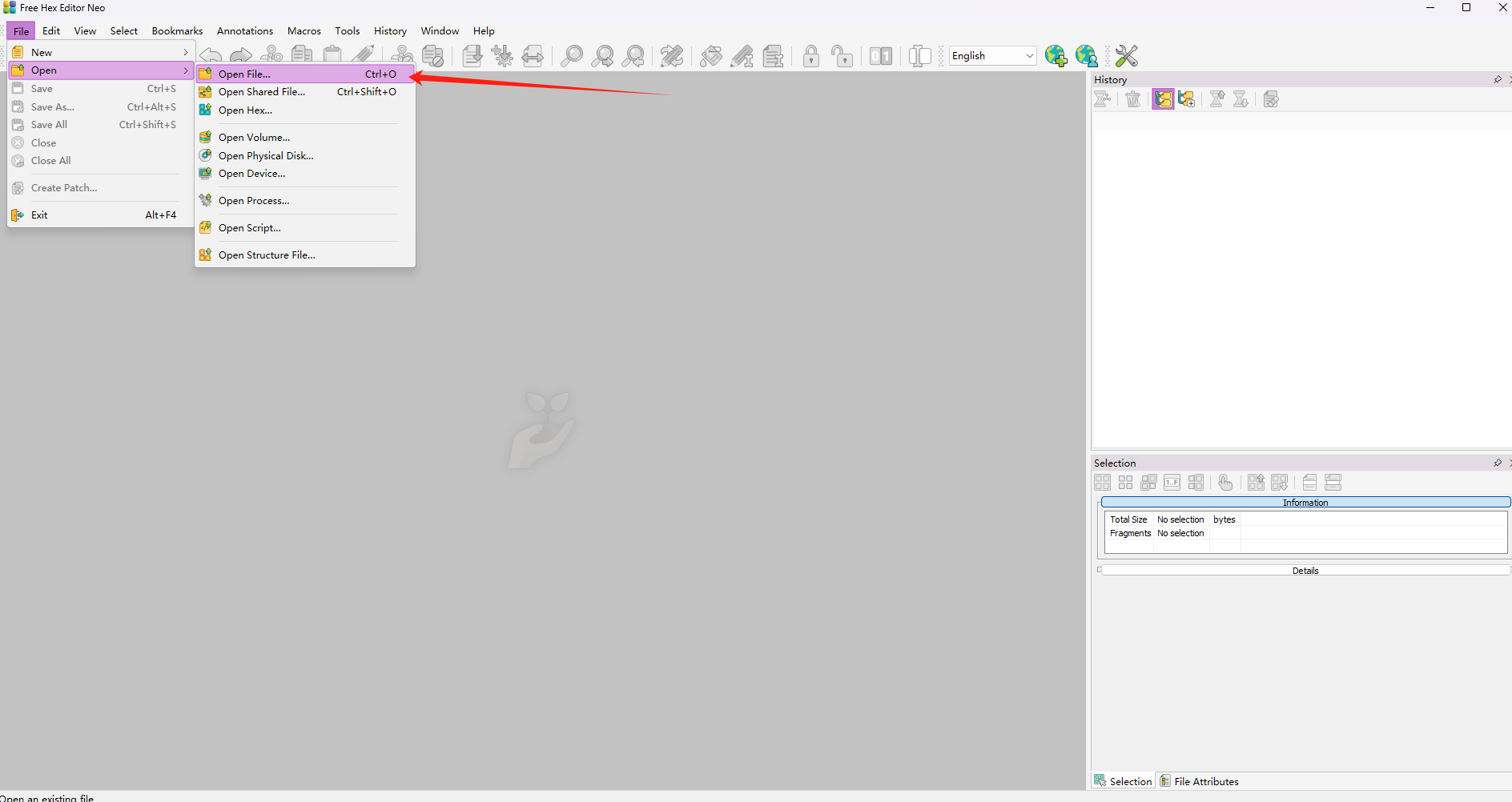
Task: Click the grid with down arrow in Selection panel
Action: coord(1280,483)
